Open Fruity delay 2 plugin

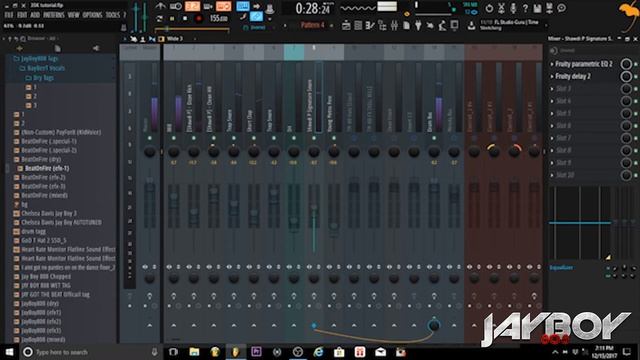(x=573, y=76)
